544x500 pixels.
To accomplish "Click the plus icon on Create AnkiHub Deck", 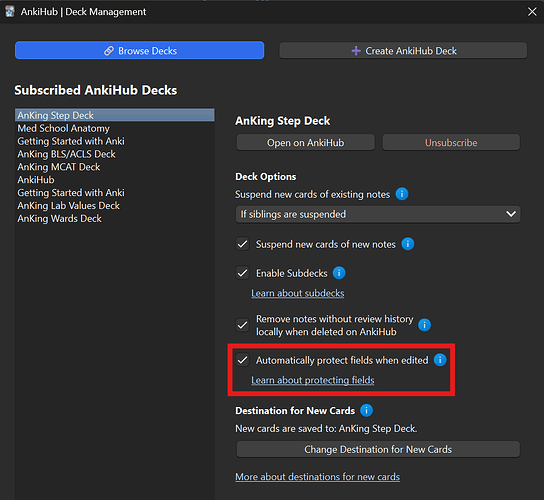I will 356,51.
